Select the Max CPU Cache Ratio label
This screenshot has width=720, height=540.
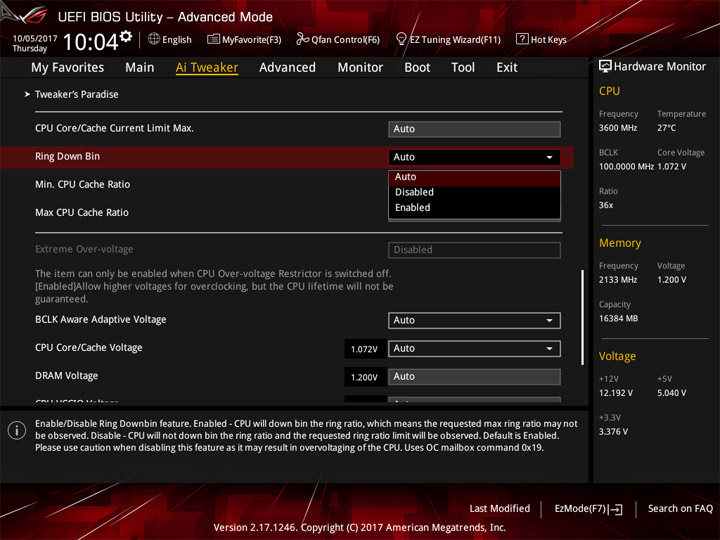82,213
